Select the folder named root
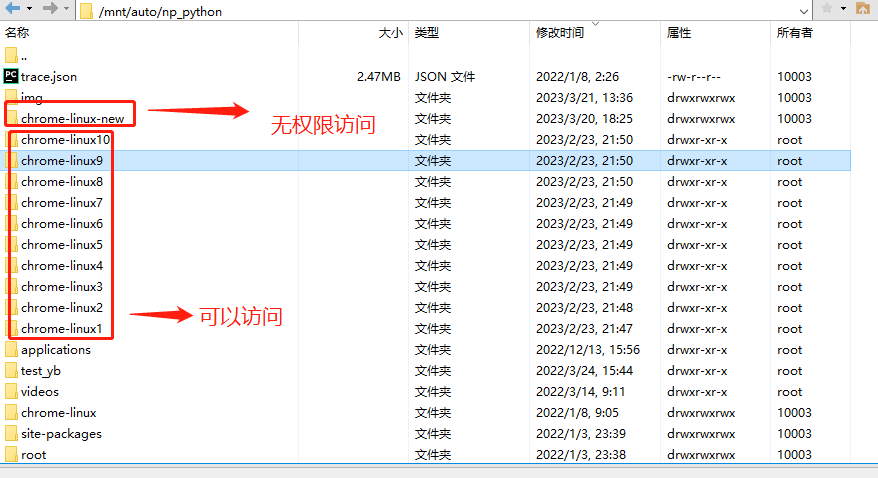The width and height of the screenshot is (878, 478). [x=34, y=454]
